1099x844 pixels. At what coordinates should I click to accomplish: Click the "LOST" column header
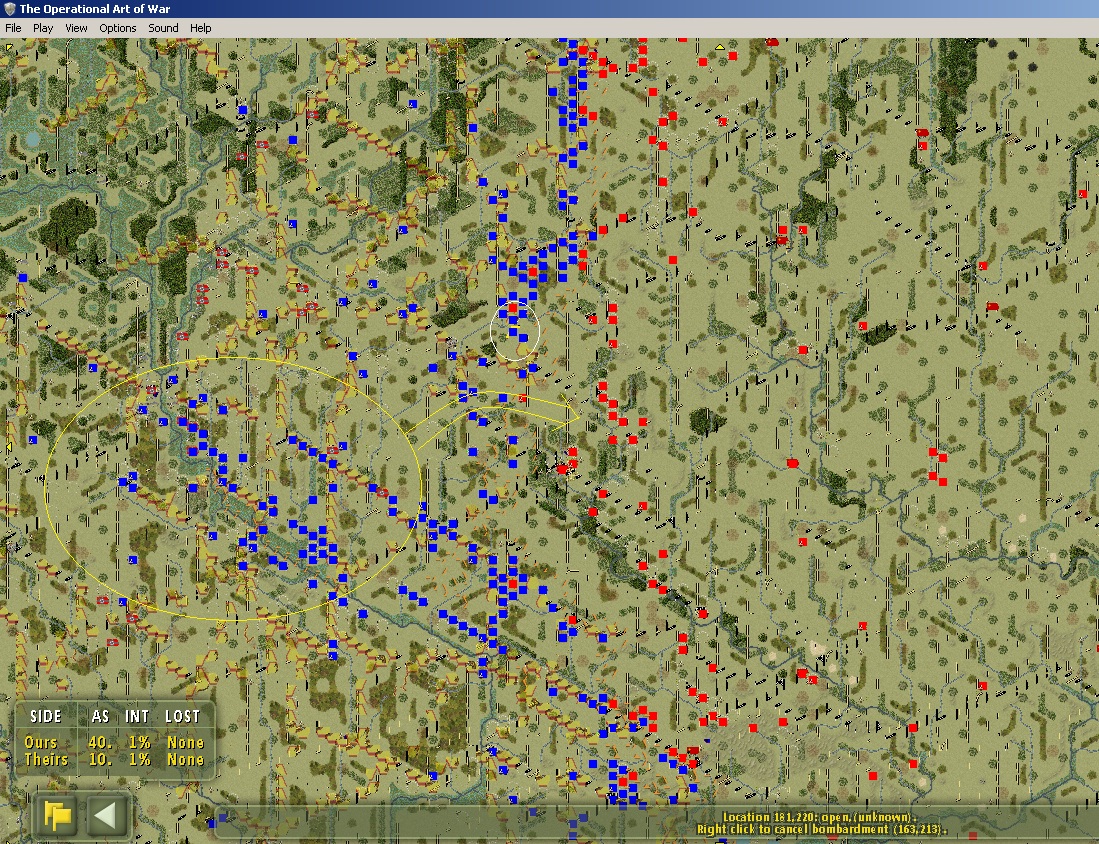pos(182,716)
